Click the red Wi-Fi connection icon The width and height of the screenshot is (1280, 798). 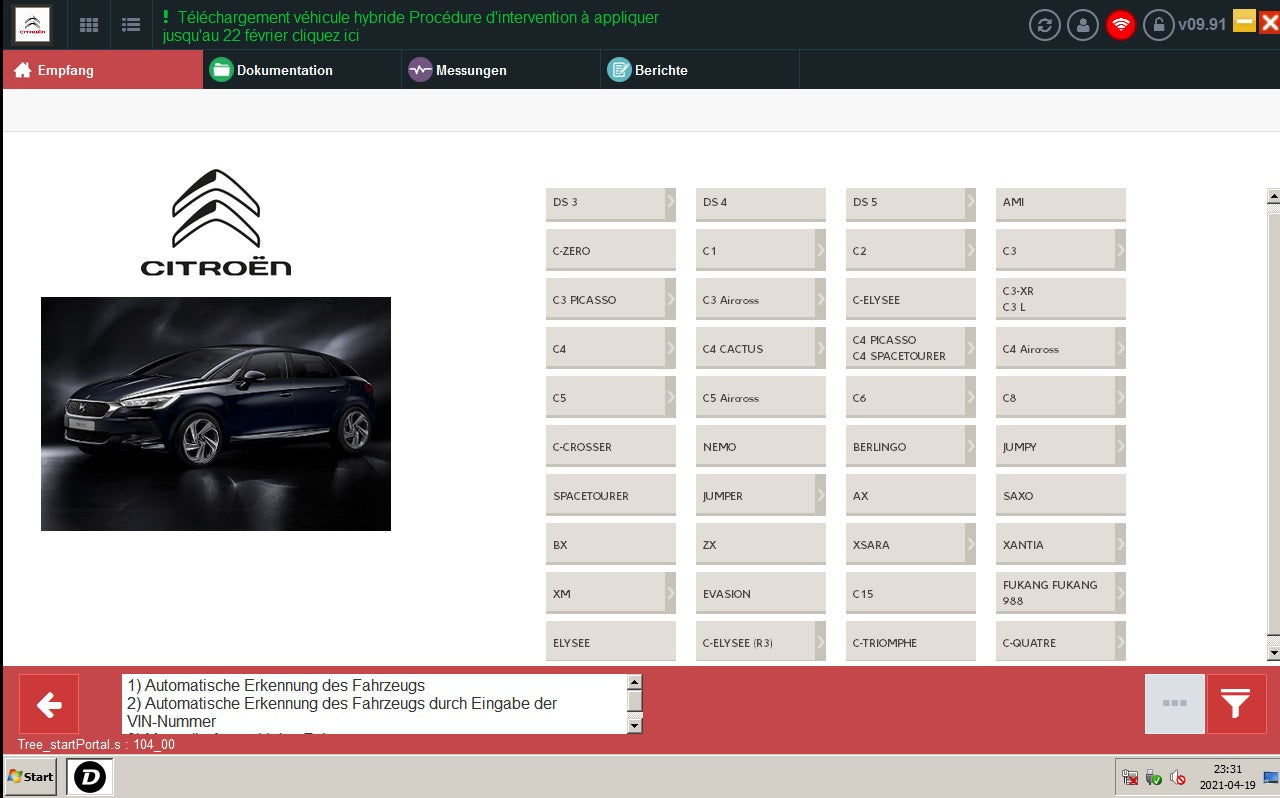(1121, 25)
